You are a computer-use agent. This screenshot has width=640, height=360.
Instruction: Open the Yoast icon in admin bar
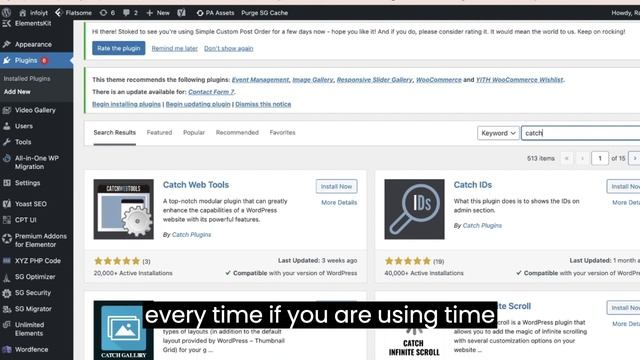click(182, 13)
